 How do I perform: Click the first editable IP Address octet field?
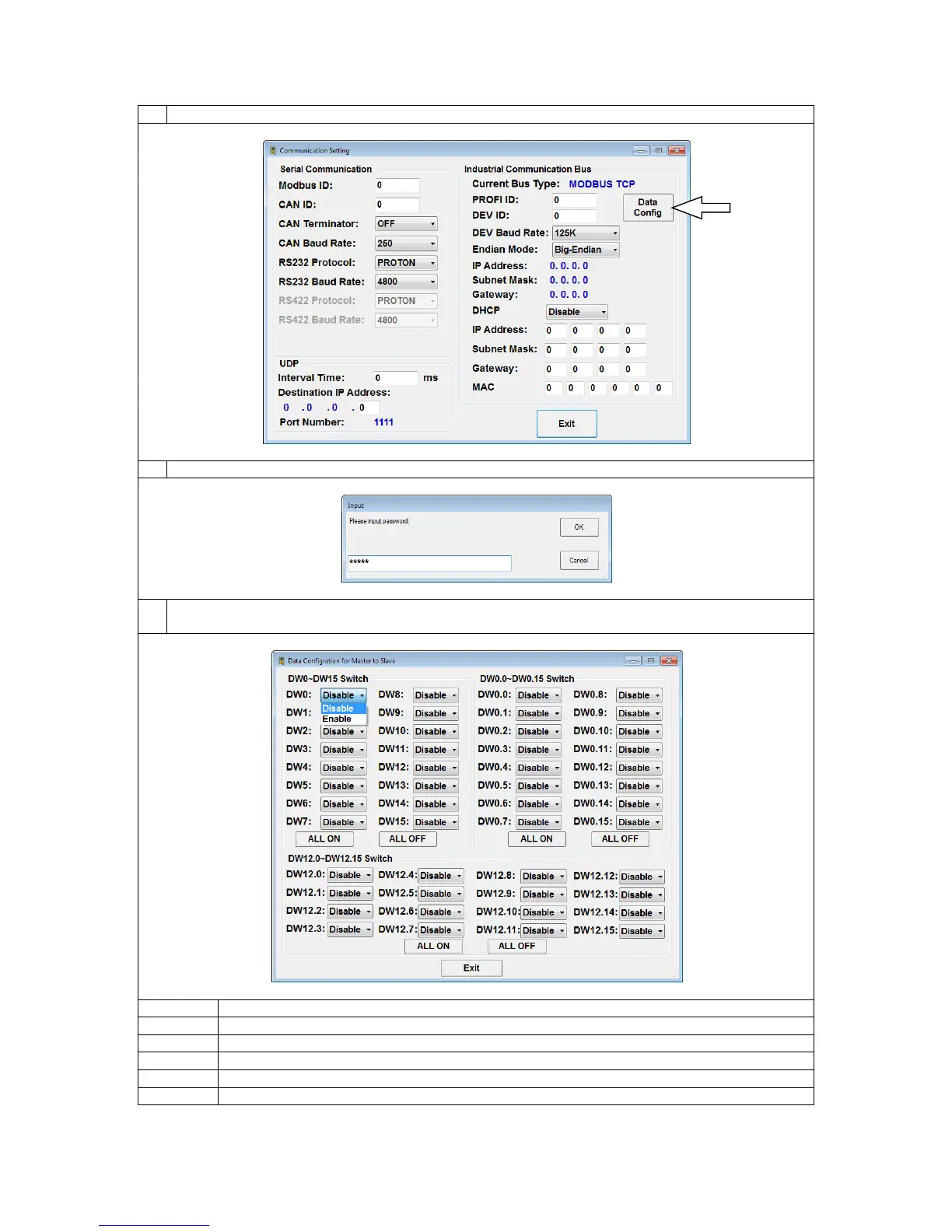coord(555,331)
